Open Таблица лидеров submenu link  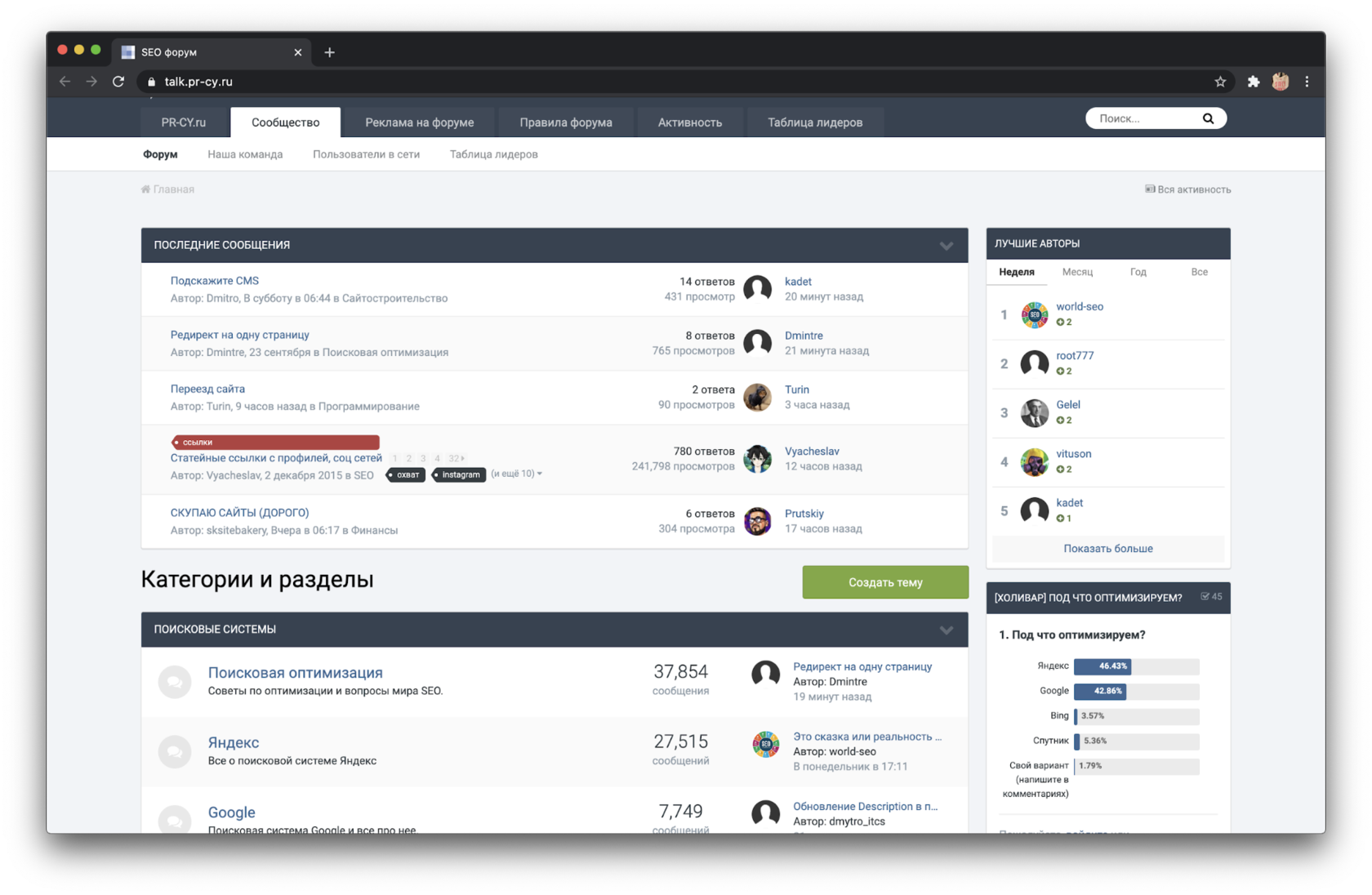click(493, 154)
